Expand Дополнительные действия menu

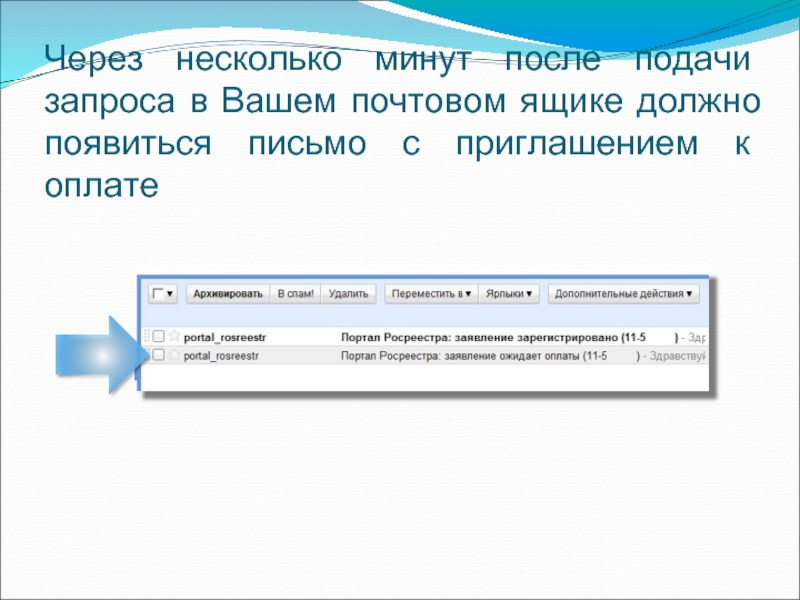tap(623, 294)
